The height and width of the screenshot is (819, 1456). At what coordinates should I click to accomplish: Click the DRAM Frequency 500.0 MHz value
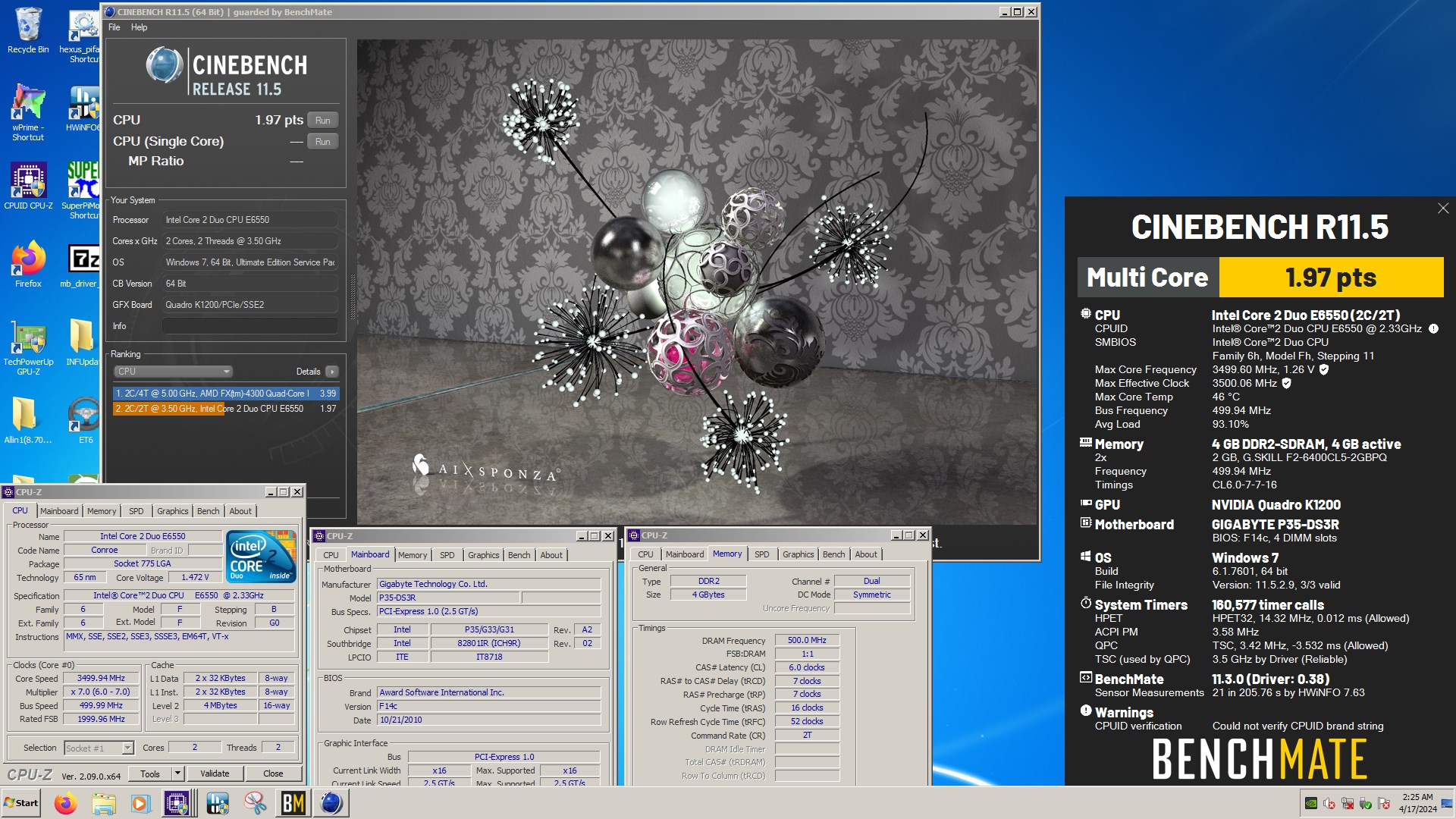coord(807,641)
